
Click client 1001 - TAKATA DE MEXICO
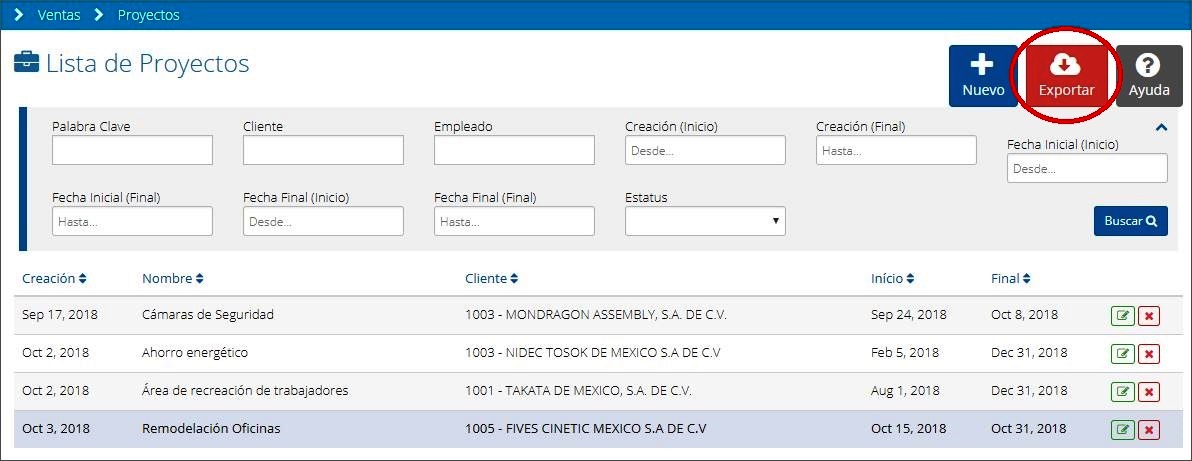pos(579,391)
